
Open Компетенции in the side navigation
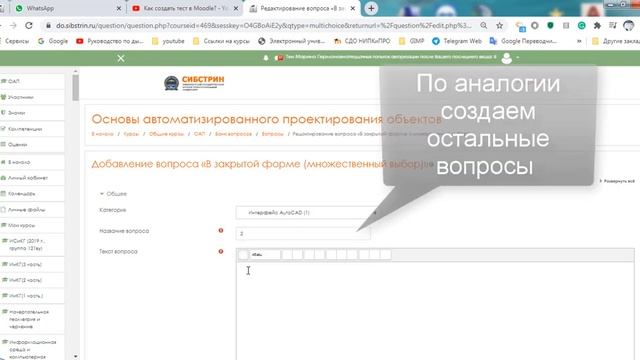coord(32,129)
